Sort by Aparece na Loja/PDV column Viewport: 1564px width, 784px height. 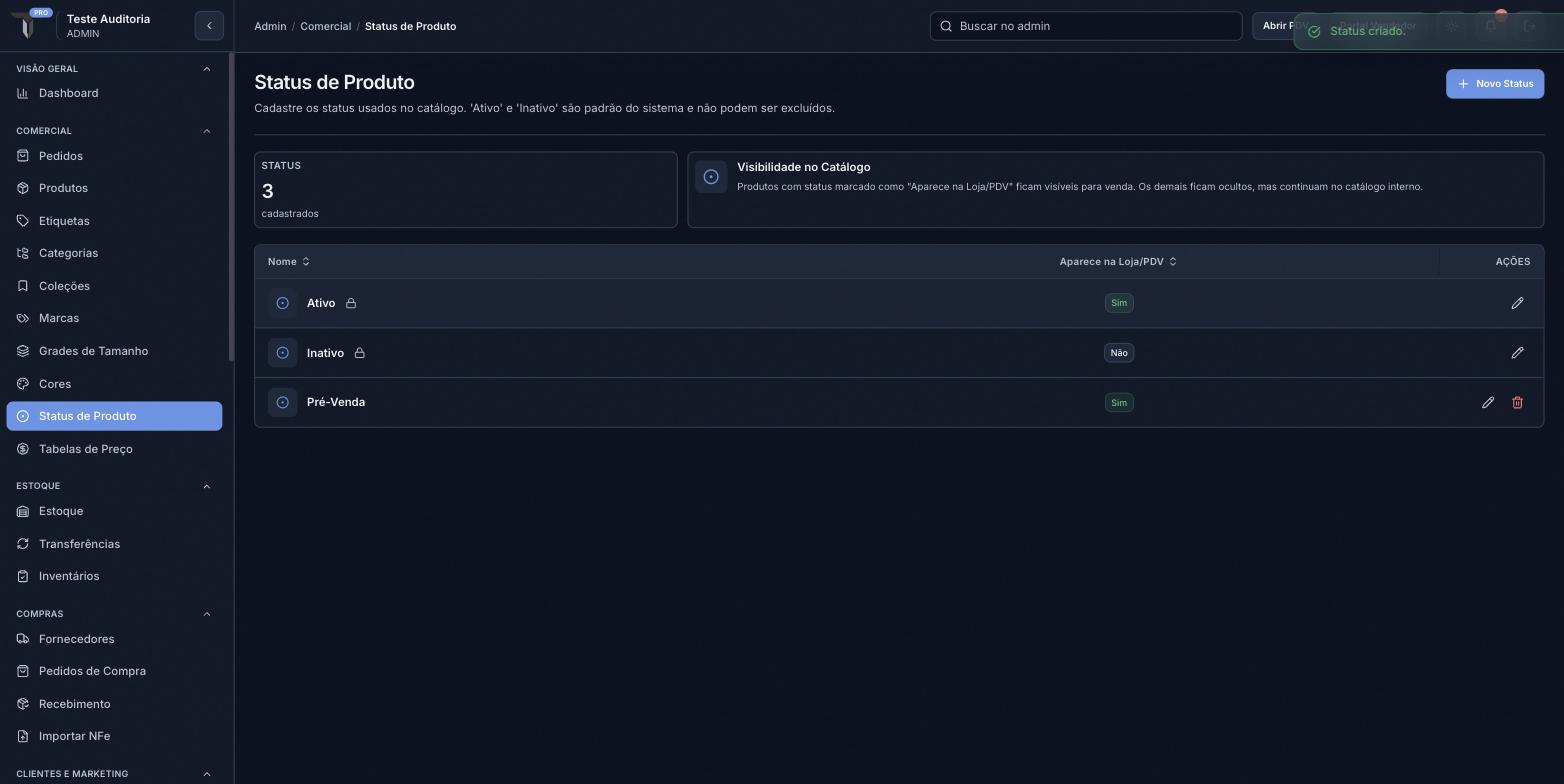tap(1118, 262)
